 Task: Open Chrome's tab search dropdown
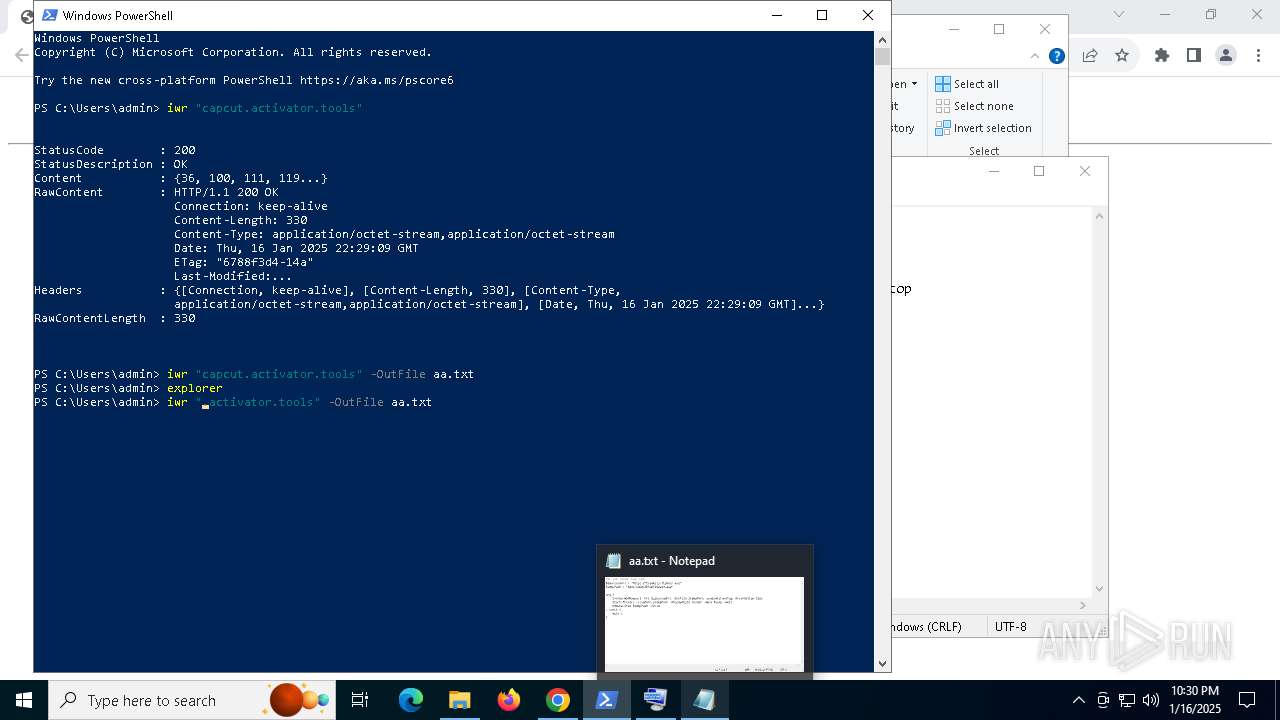coord(1119,14)
